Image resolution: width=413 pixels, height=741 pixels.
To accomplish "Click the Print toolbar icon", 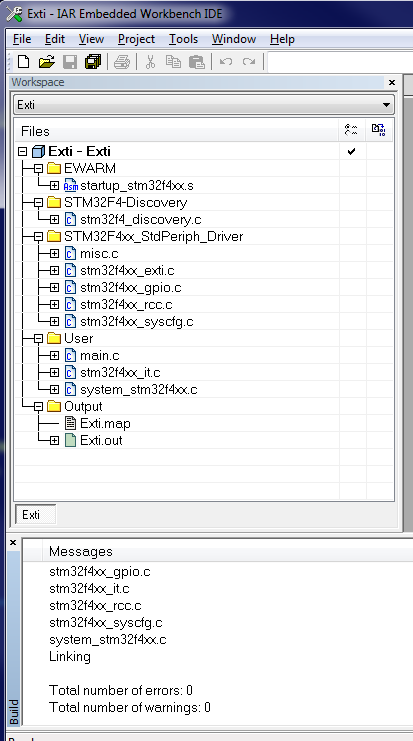I will tap(122, 61).
